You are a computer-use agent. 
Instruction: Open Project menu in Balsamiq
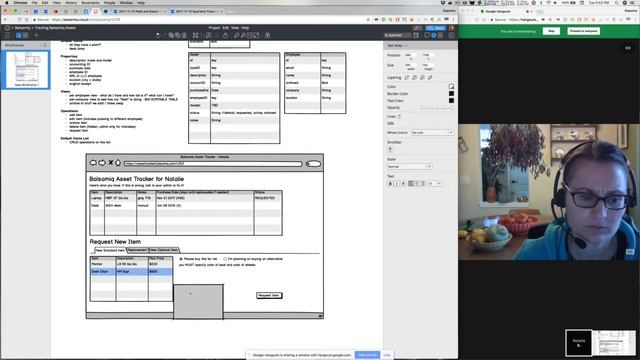[x=214, y=28]
